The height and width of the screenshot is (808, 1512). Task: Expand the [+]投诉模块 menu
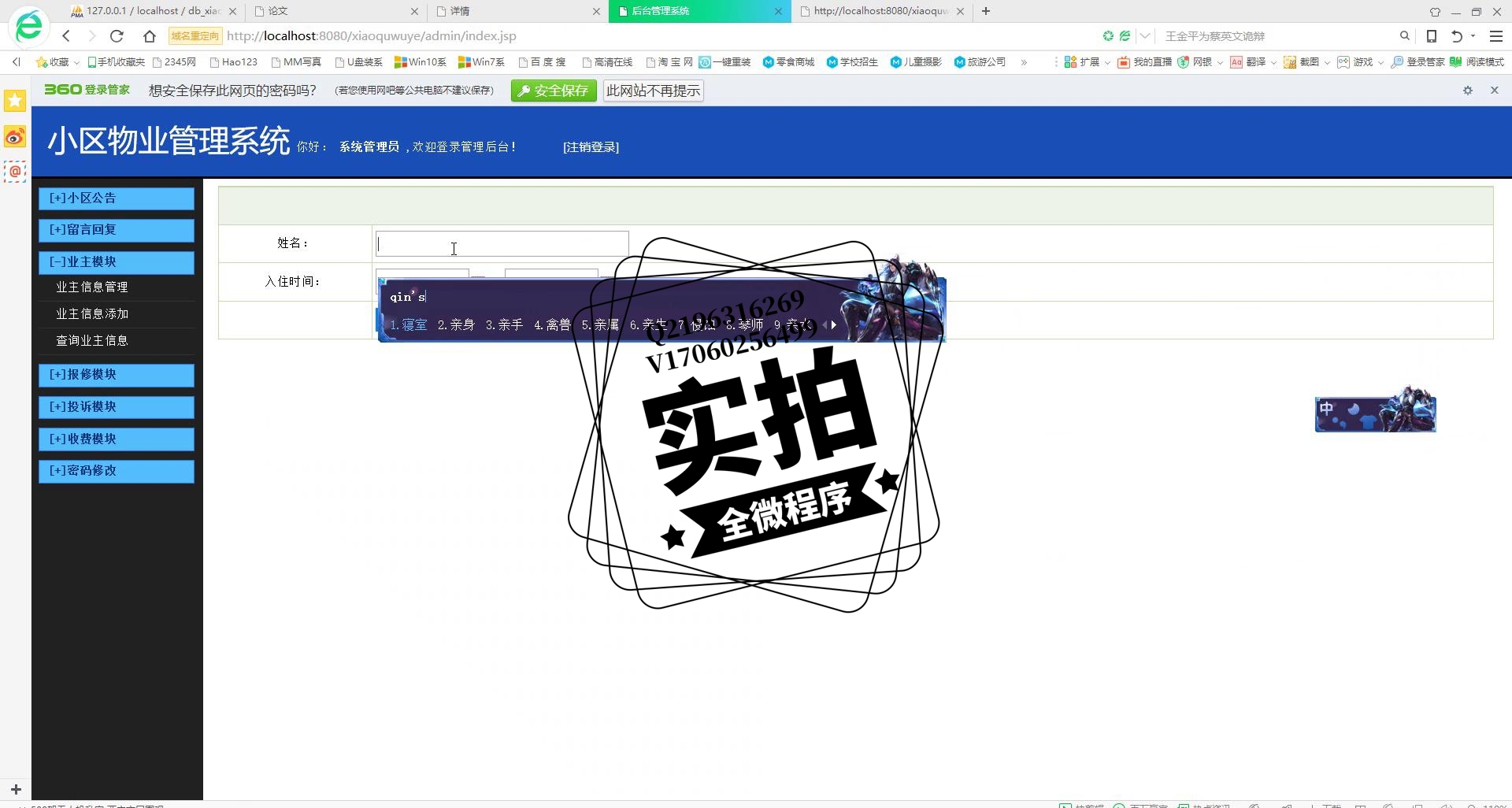pyautogui.click(x=117, y=407)
